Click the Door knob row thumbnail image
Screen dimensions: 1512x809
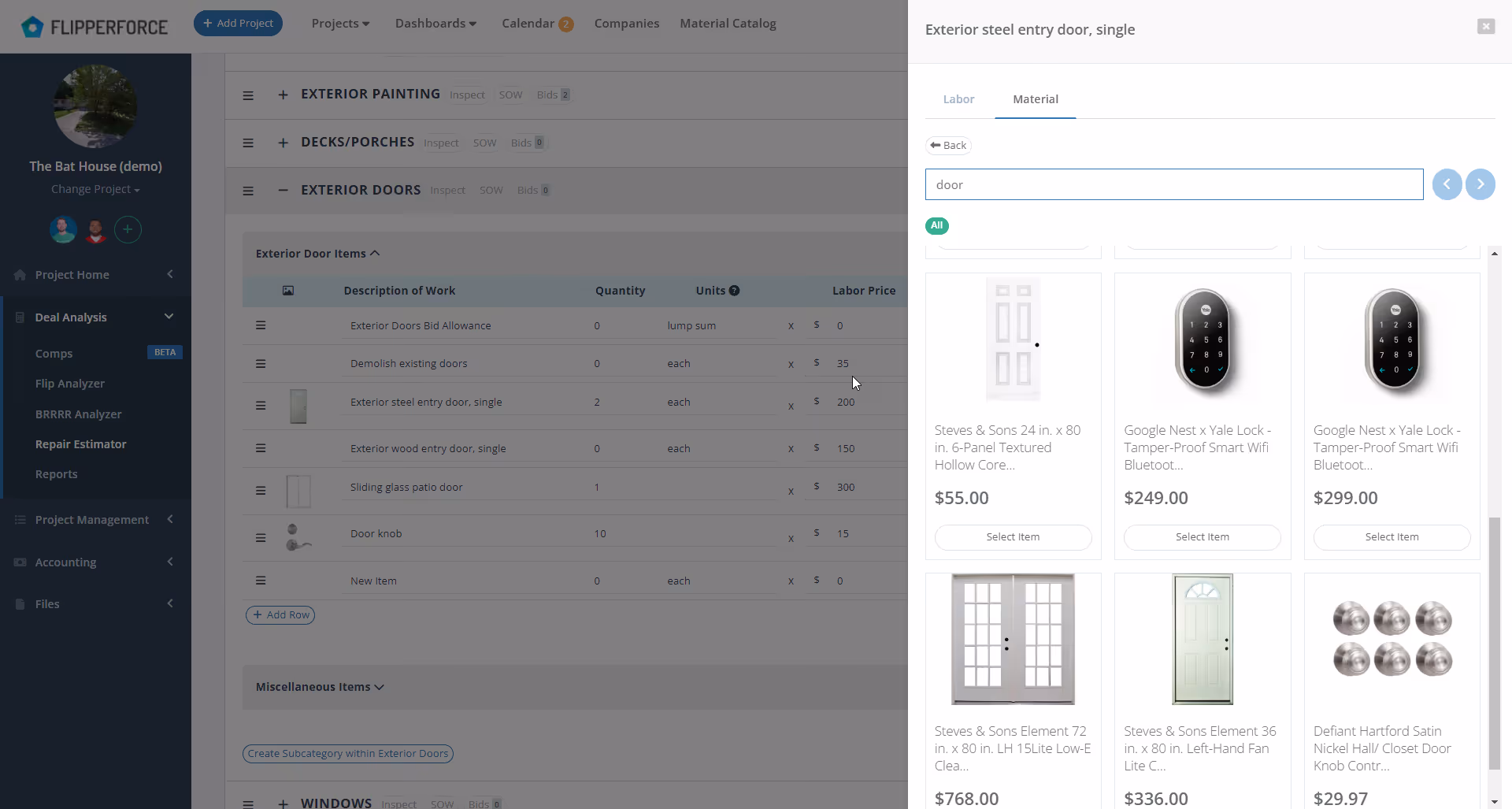[298, 537]
